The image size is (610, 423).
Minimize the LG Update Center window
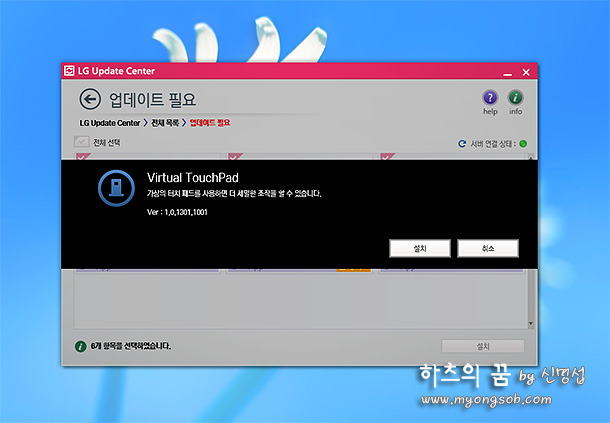click(508, 72)
